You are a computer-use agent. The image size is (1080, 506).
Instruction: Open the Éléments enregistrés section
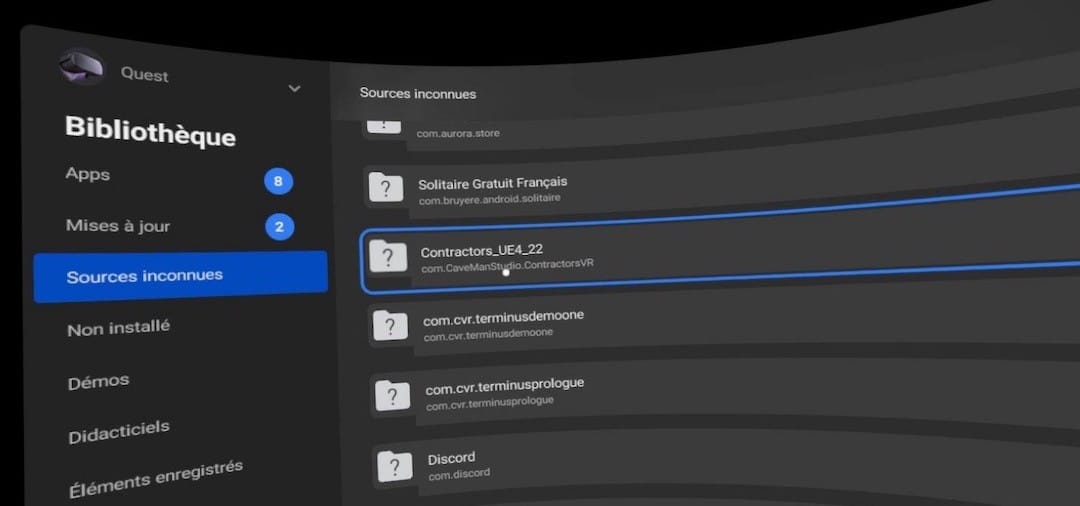(x=156, y=478)
